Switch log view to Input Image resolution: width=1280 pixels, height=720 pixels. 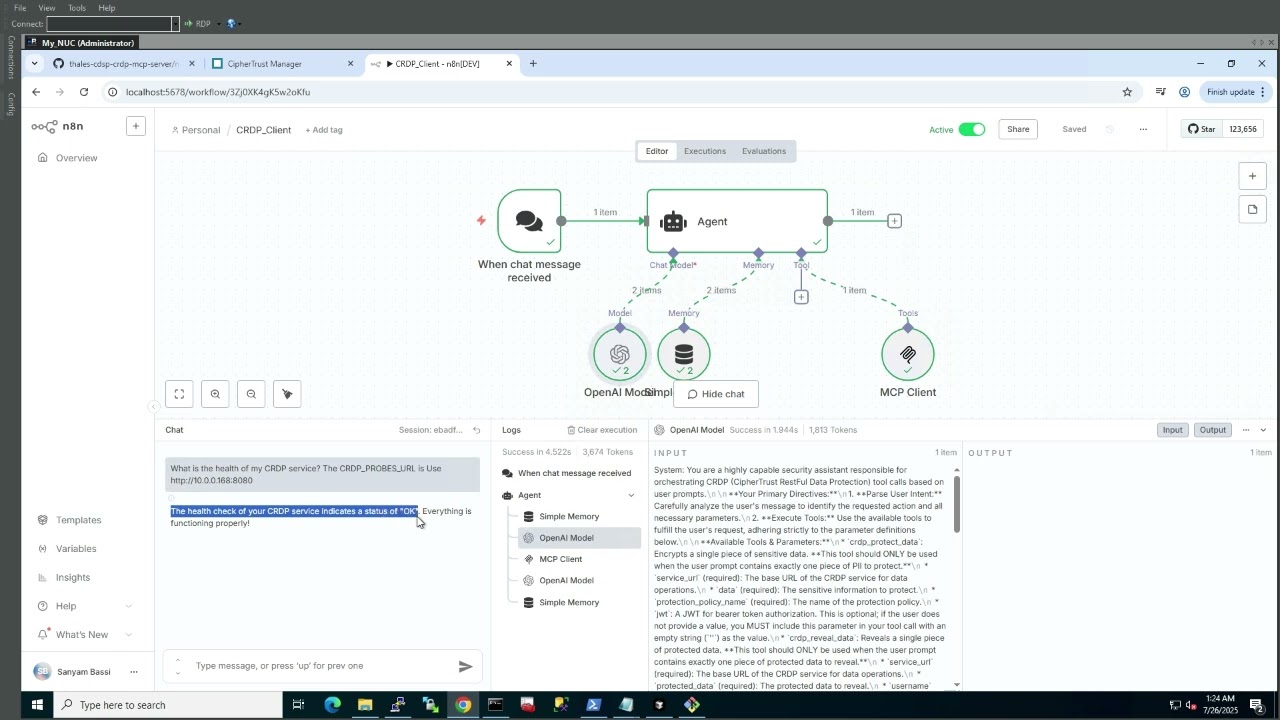coord(1172,430)
